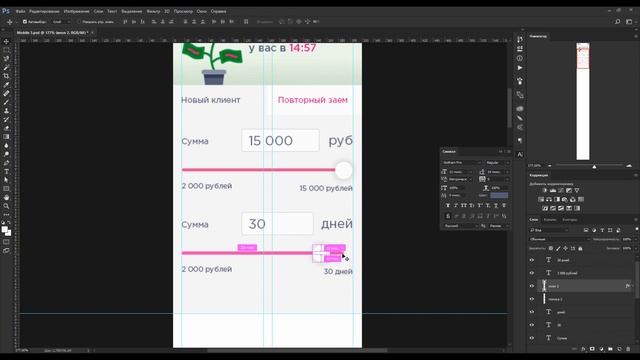This screenshot has height=360, width=640.
Task: Open the Окно menu
Action: tap(202, 11)
